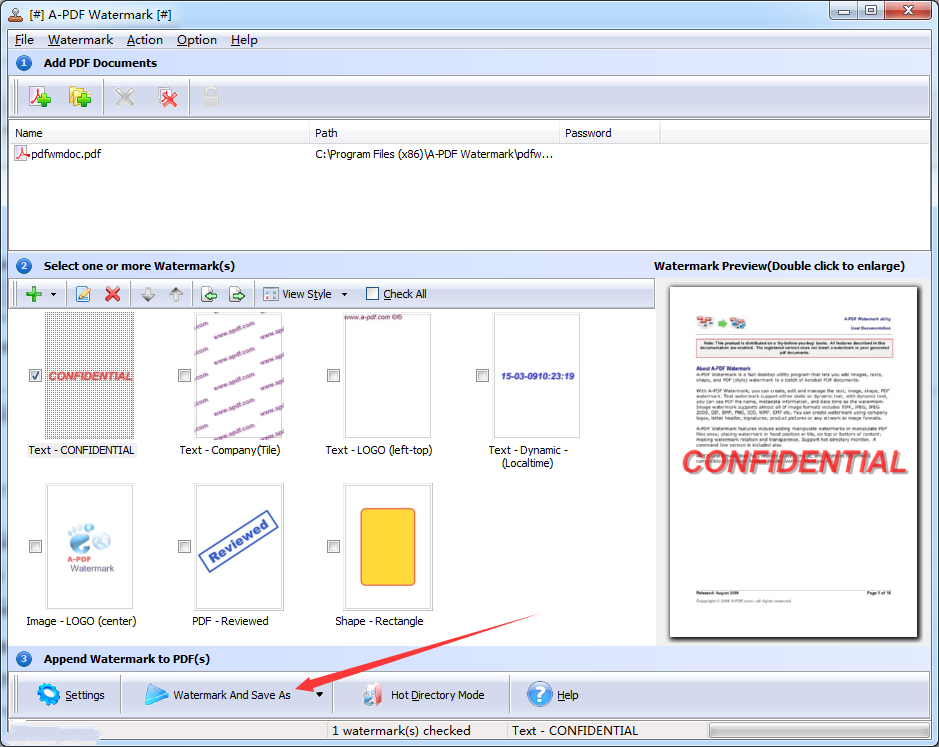Select the LOGO (left-top) watermark thumbnail
This screenshot has height=747, width=939.
point(387,376)
